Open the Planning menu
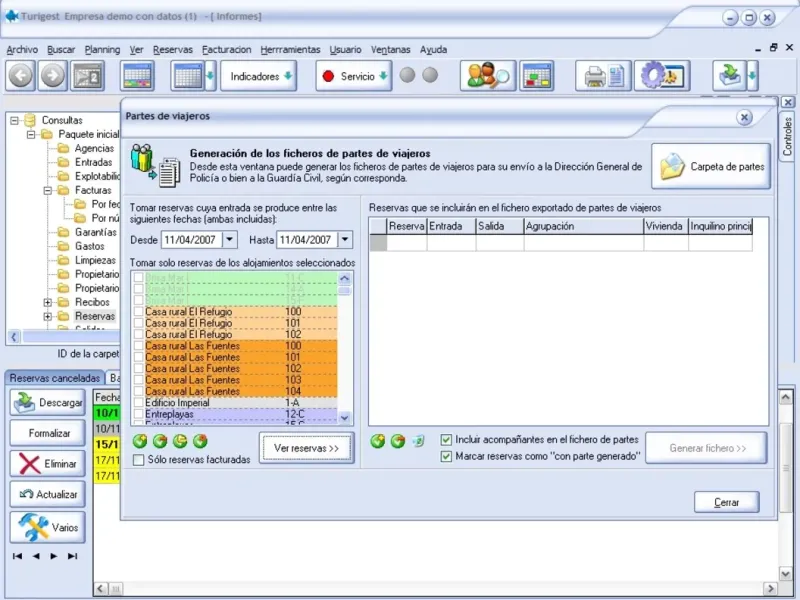Screen dimensions: 800x600 pos(102,49)
